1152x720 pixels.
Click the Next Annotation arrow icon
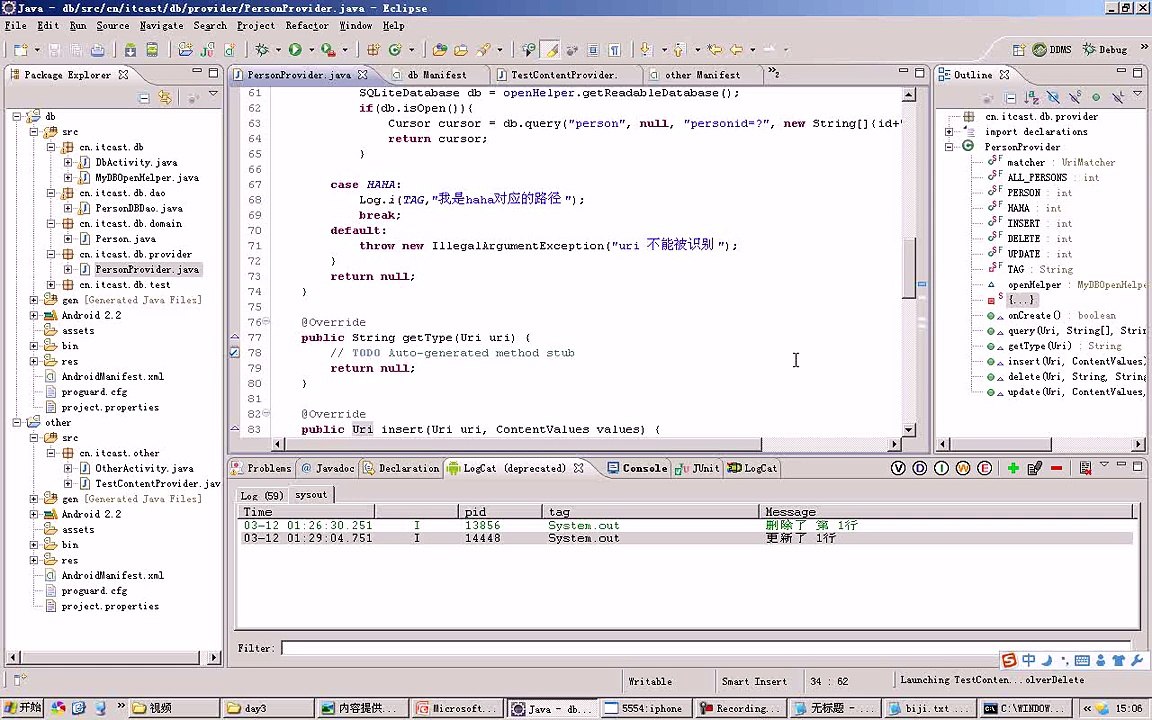pyautogui.click(x=645, y=50)
